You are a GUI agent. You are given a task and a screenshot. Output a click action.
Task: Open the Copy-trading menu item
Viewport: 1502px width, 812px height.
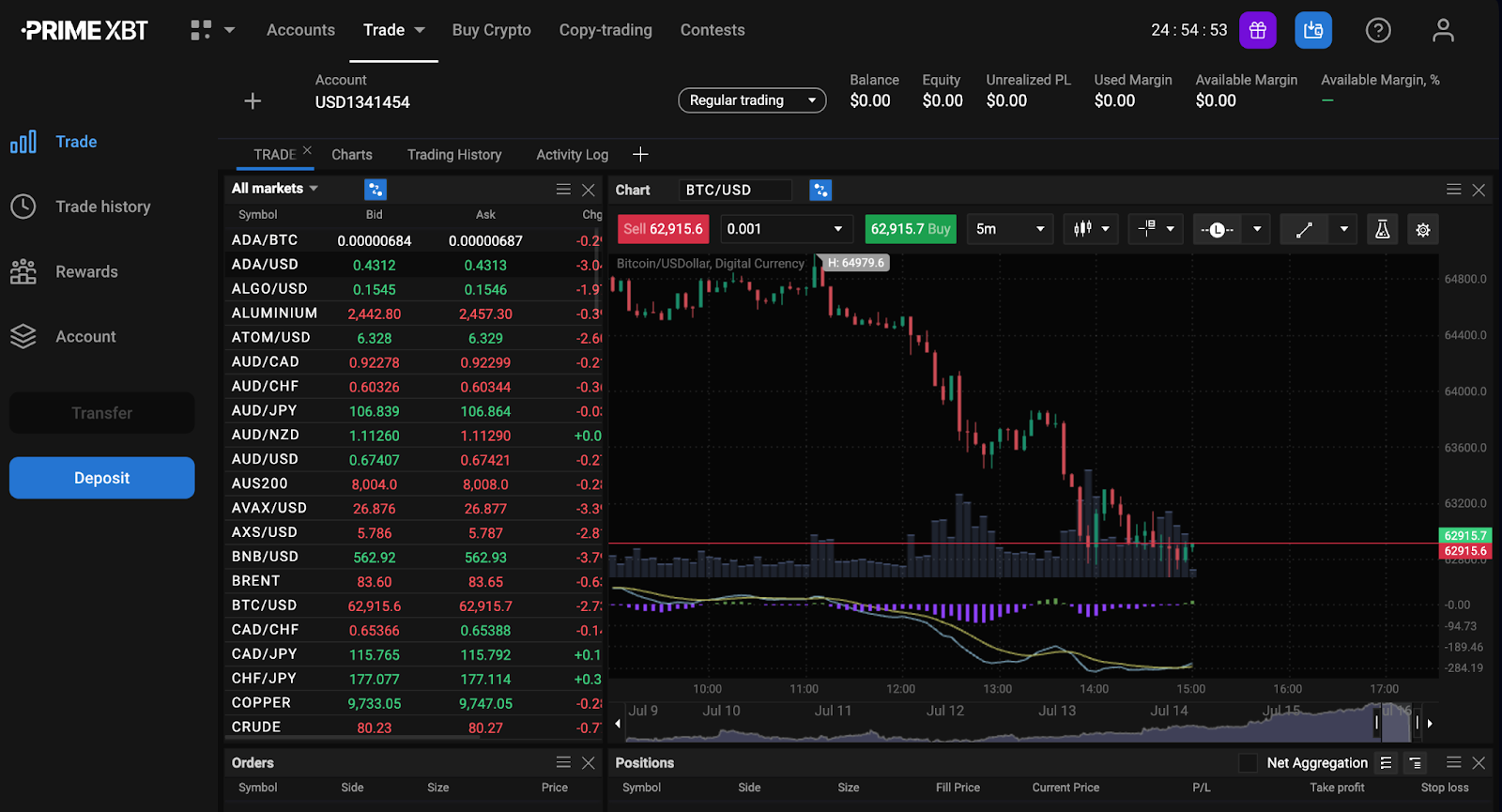[x=605, y=30]
